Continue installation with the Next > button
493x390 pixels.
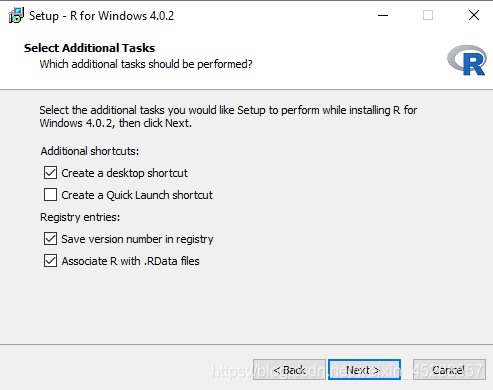364,370
